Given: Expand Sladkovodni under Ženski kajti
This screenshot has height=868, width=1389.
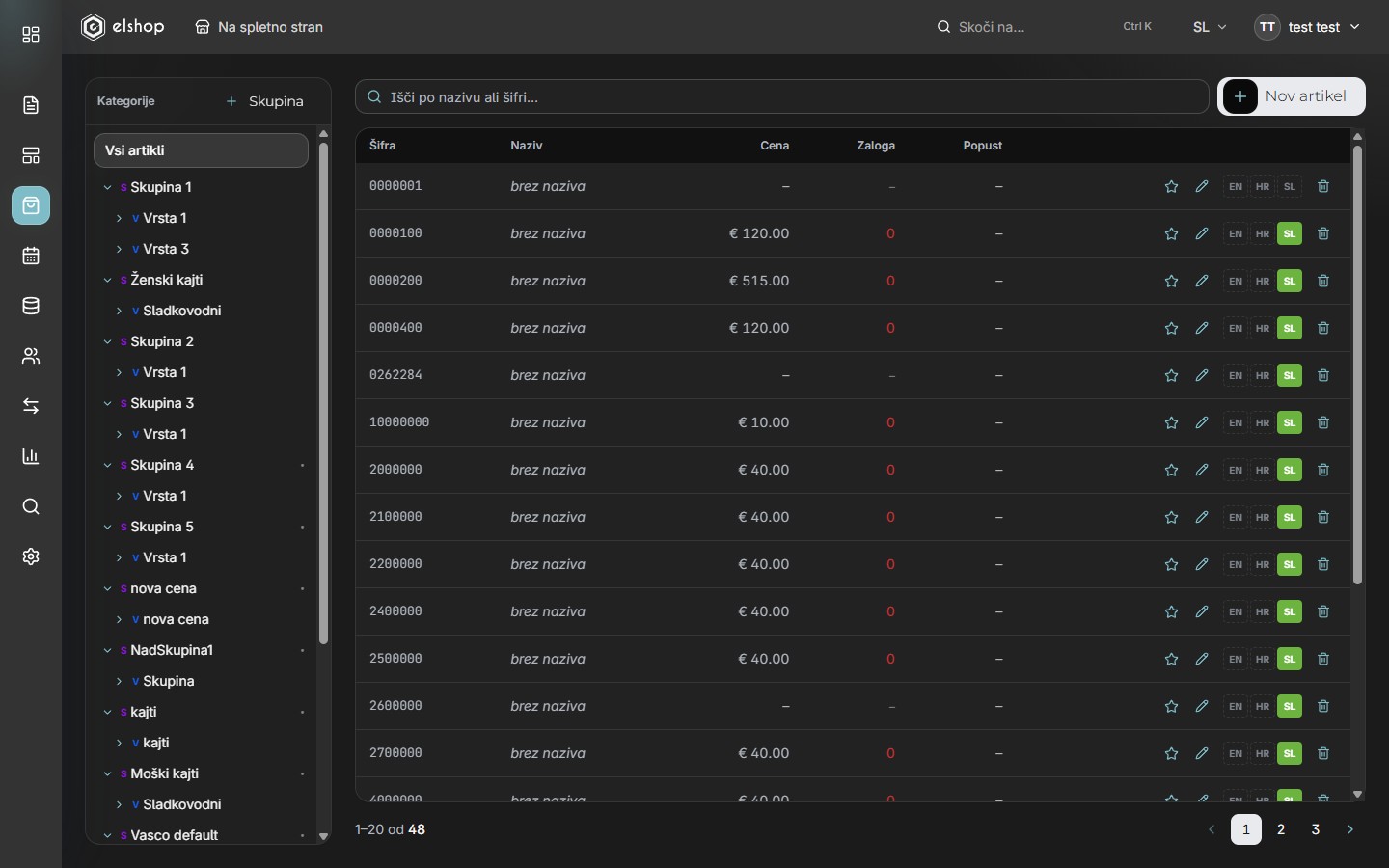Looking at the screenshot, I should (119, 311).
